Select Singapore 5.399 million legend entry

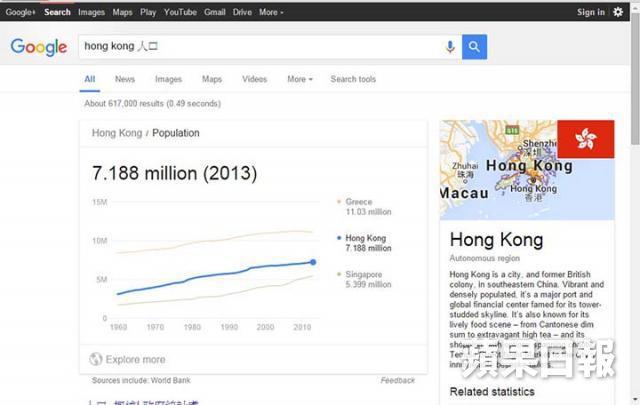tap(364, 279)
